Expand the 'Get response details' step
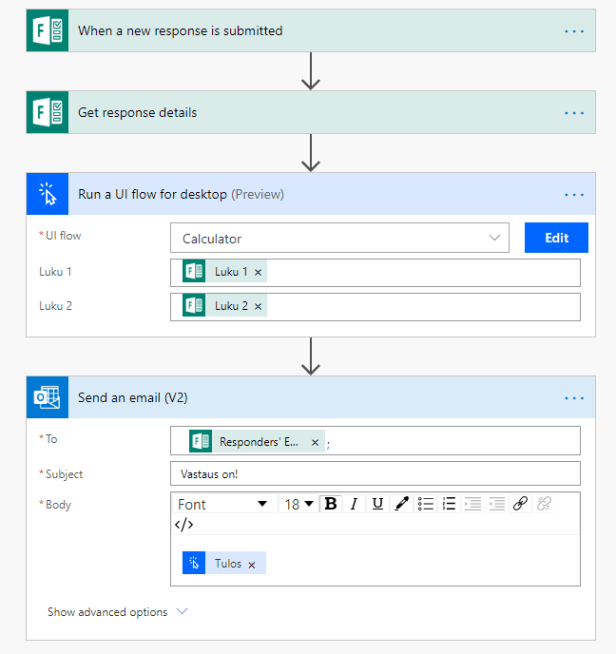The width and height of the screenshot is (616, 654). pyautogui.click(x=311, y=113)
